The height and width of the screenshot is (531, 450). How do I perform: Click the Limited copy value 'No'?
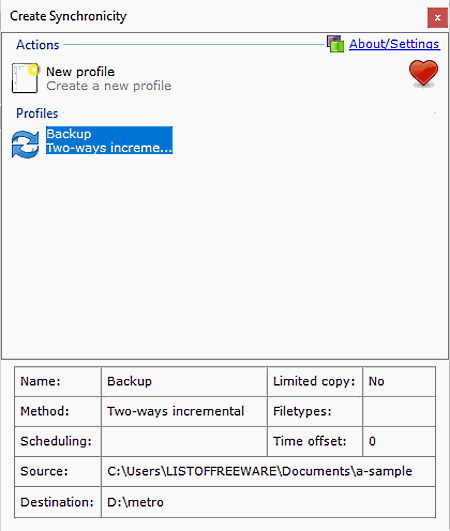coord(399,382)
